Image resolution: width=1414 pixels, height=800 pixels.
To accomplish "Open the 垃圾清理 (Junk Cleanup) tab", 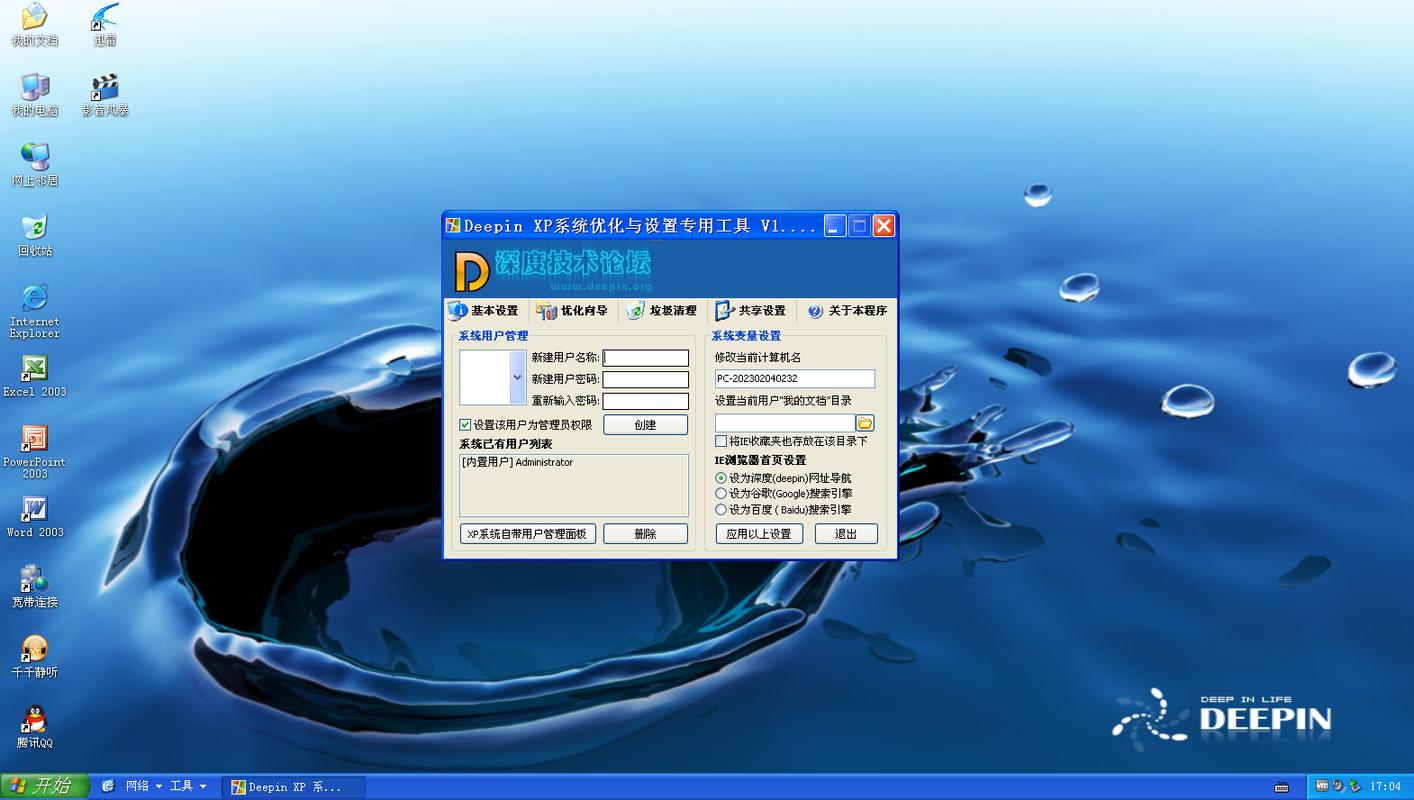I will [661, 311].
